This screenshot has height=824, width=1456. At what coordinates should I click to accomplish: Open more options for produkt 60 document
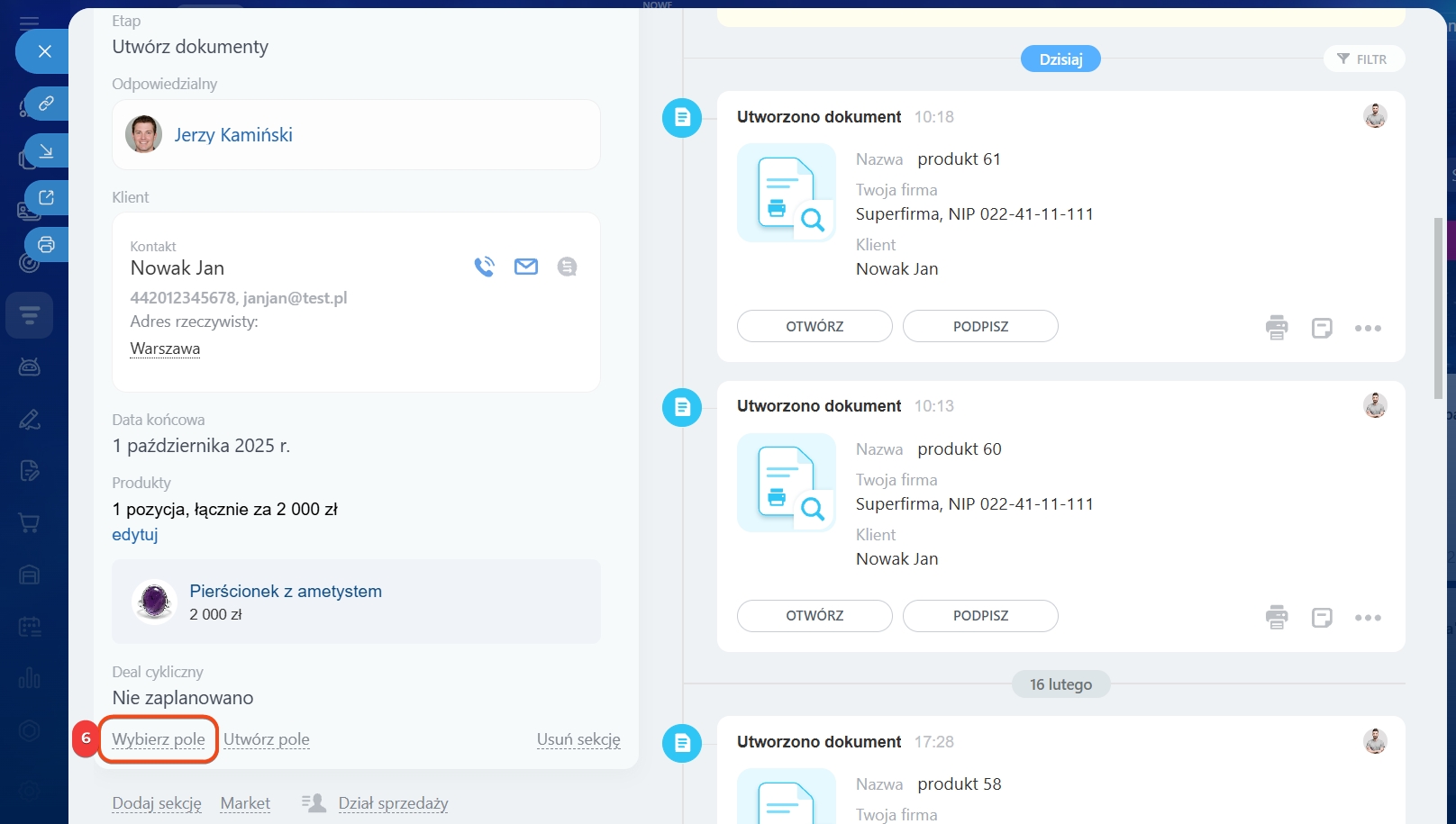[1368, 617]
